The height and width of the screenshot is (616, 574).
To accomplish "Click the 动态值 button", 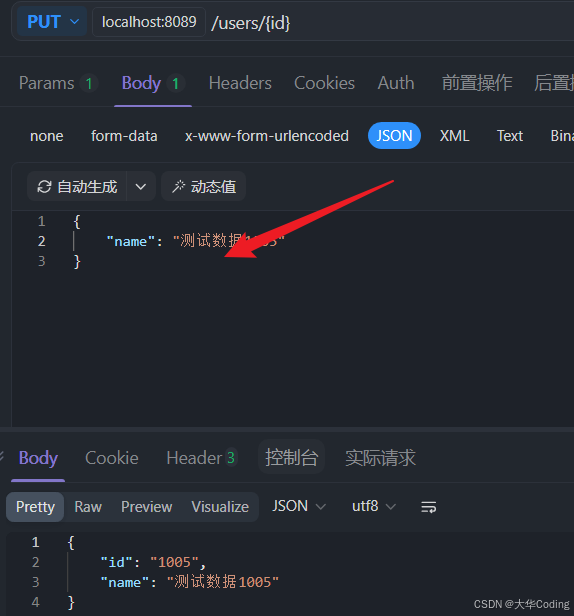I will point(204,187).
